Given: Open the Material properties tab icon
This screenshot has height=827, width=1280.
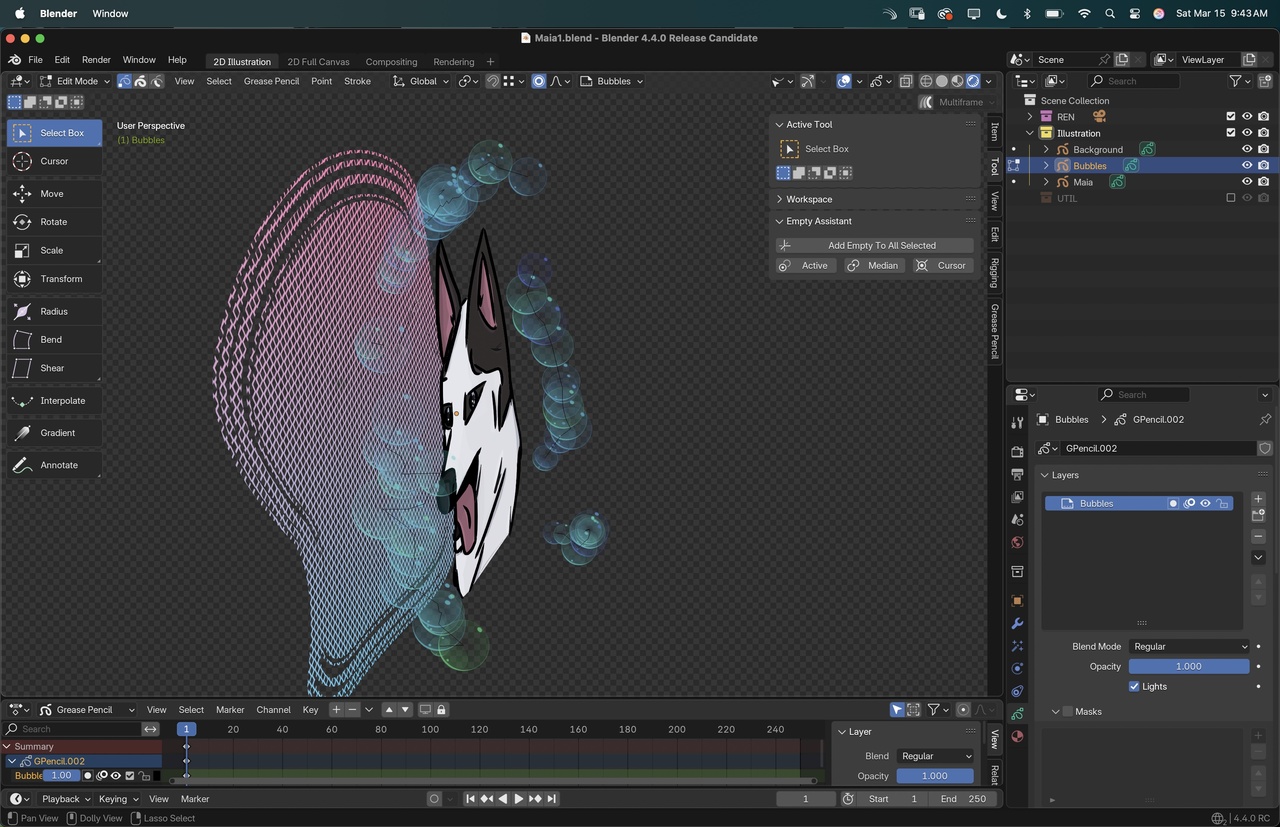Looking at the screenshot, I should pos(1017,736).
